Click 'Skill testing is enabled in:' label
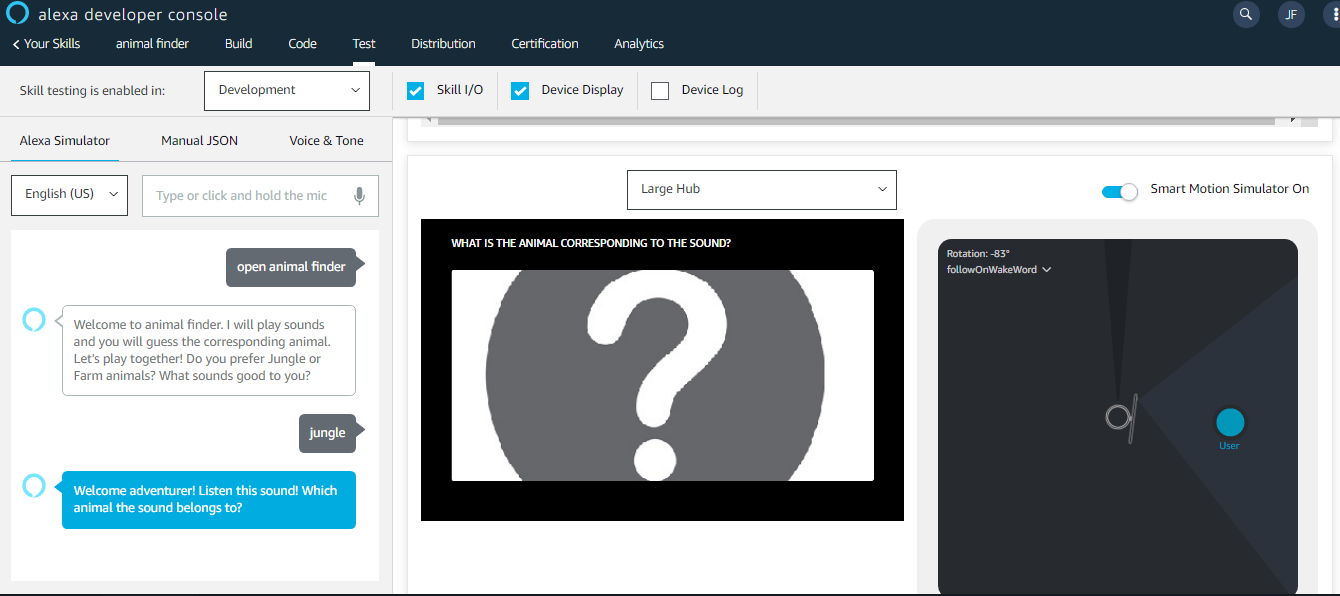This screenshot has height=596, width=1340. (92, 91)
